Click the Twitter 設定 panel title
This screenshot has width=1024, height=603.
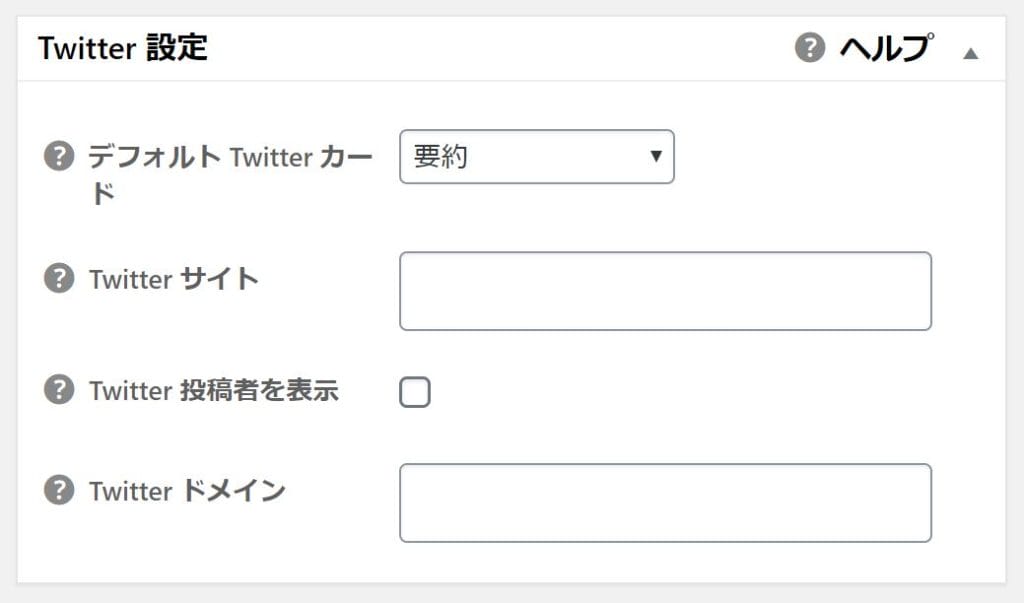pyautogui.click(x=123, y=47)
